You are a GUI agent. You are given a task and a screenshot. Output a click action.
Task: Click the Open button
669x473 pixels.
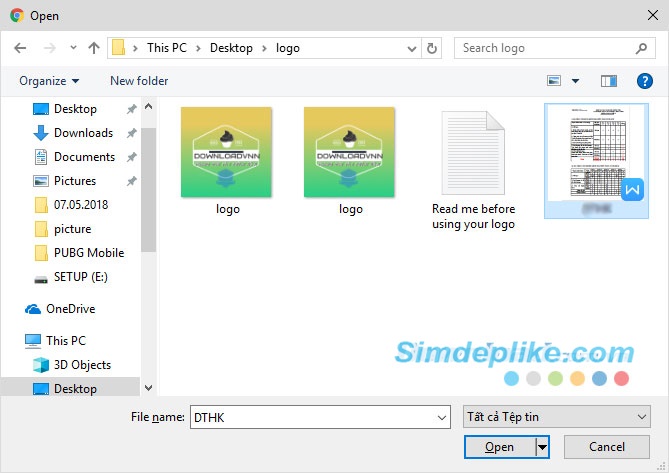click(499, 447)
